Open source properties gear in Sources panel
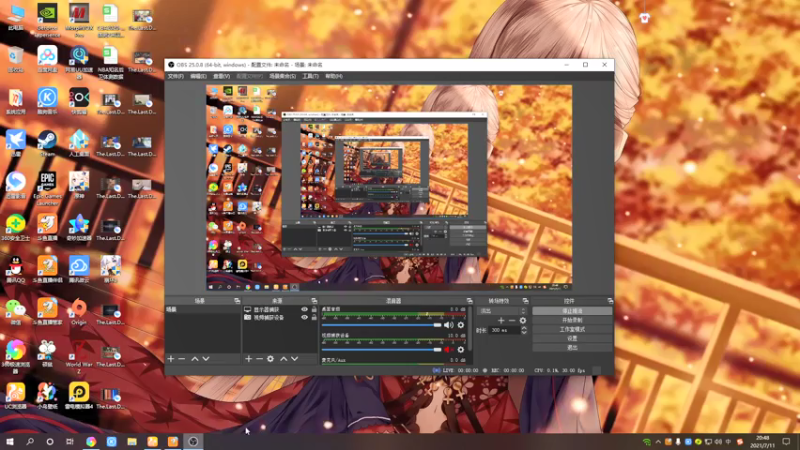Screen dimensions: 800x450 270,359
